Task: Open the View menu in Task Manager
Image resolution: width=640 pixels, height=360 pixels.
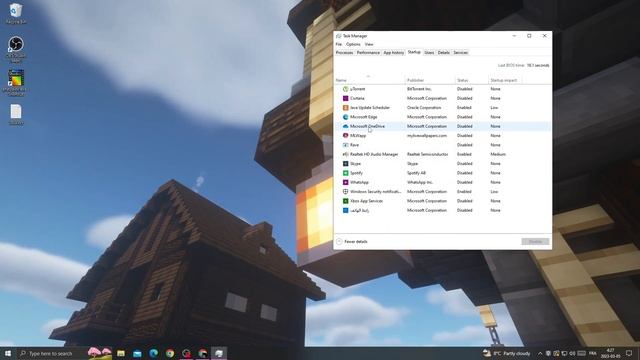Action: pyautogui.click(x=369, y=44)
